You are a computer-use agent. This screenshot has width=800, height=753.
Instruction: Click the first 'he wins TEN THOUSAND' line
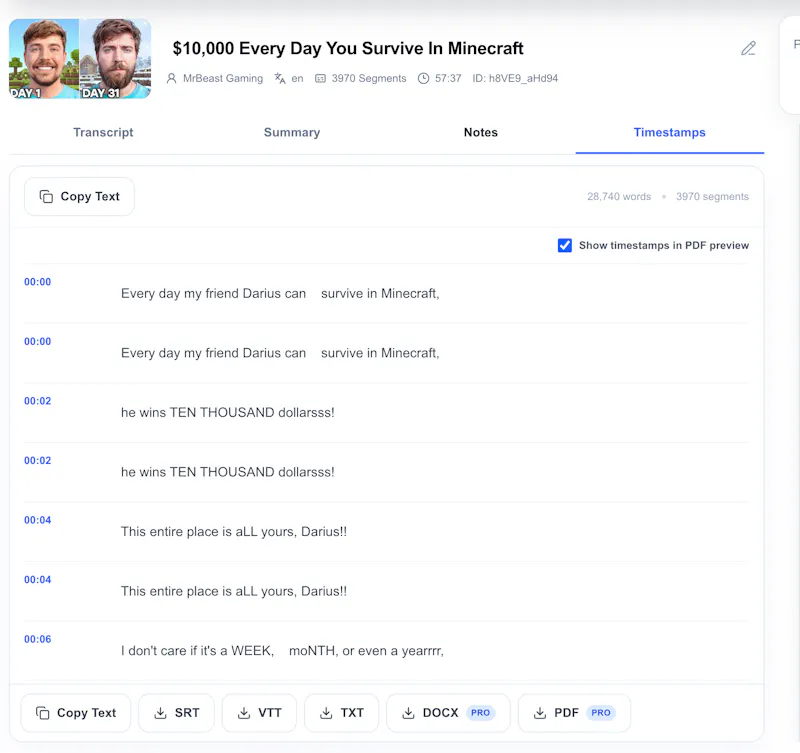click(x=228, y=412)
